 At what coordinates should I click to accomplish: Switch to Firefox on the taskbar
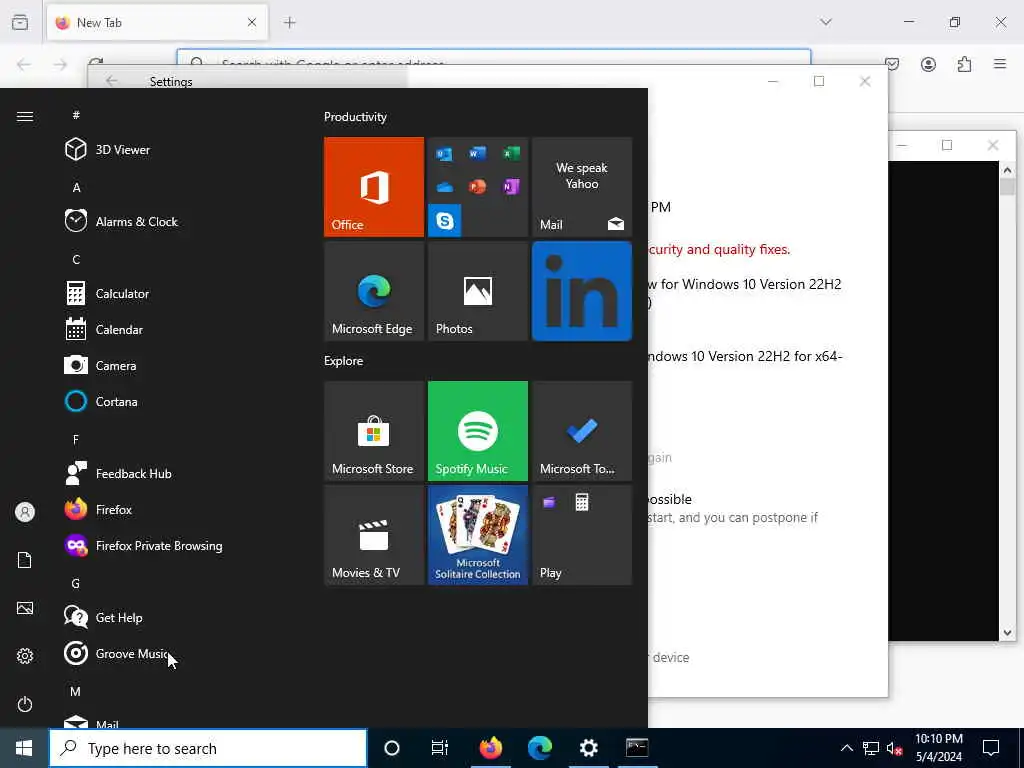tap(490, 748)
